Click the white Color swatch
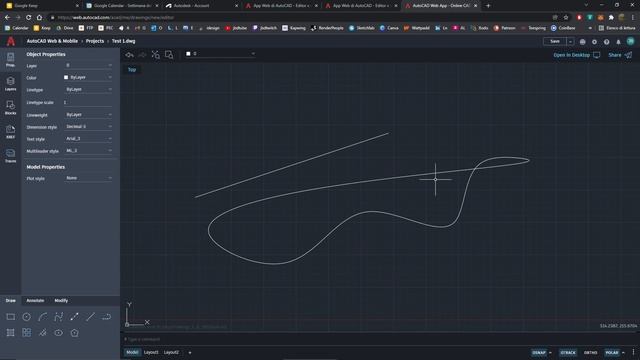Viewport: 640px width, 360px height. click(x=66, y=77)
